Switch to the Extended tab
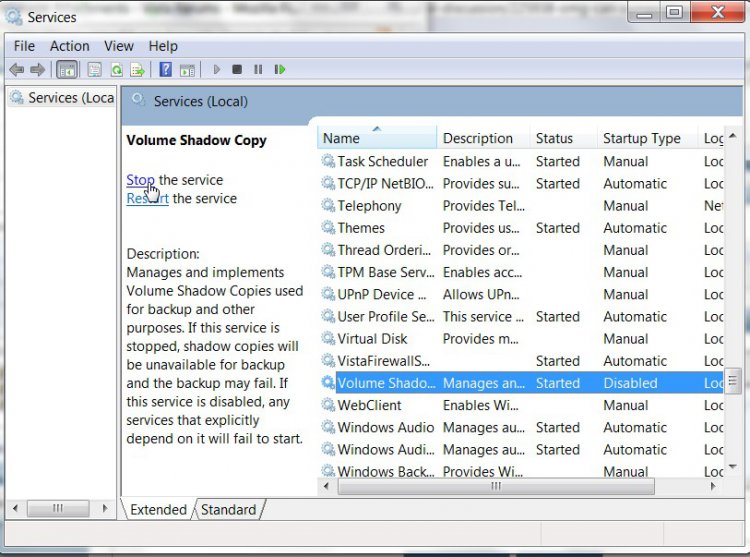750x557 pixels. tap(158, 510)
